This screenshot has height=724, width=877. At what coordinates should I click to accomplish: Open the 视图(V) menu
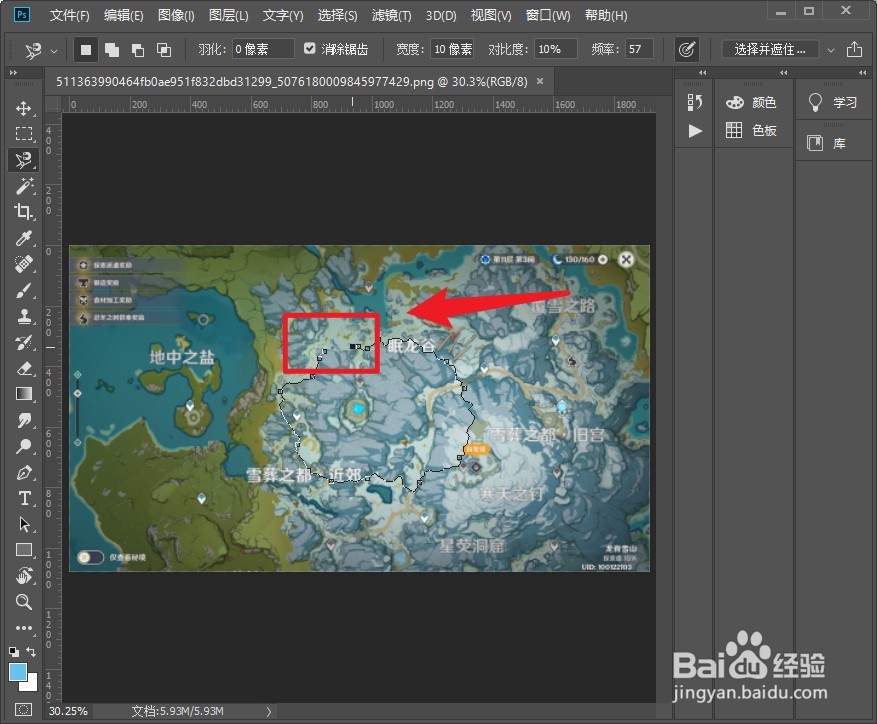(491, 16)
